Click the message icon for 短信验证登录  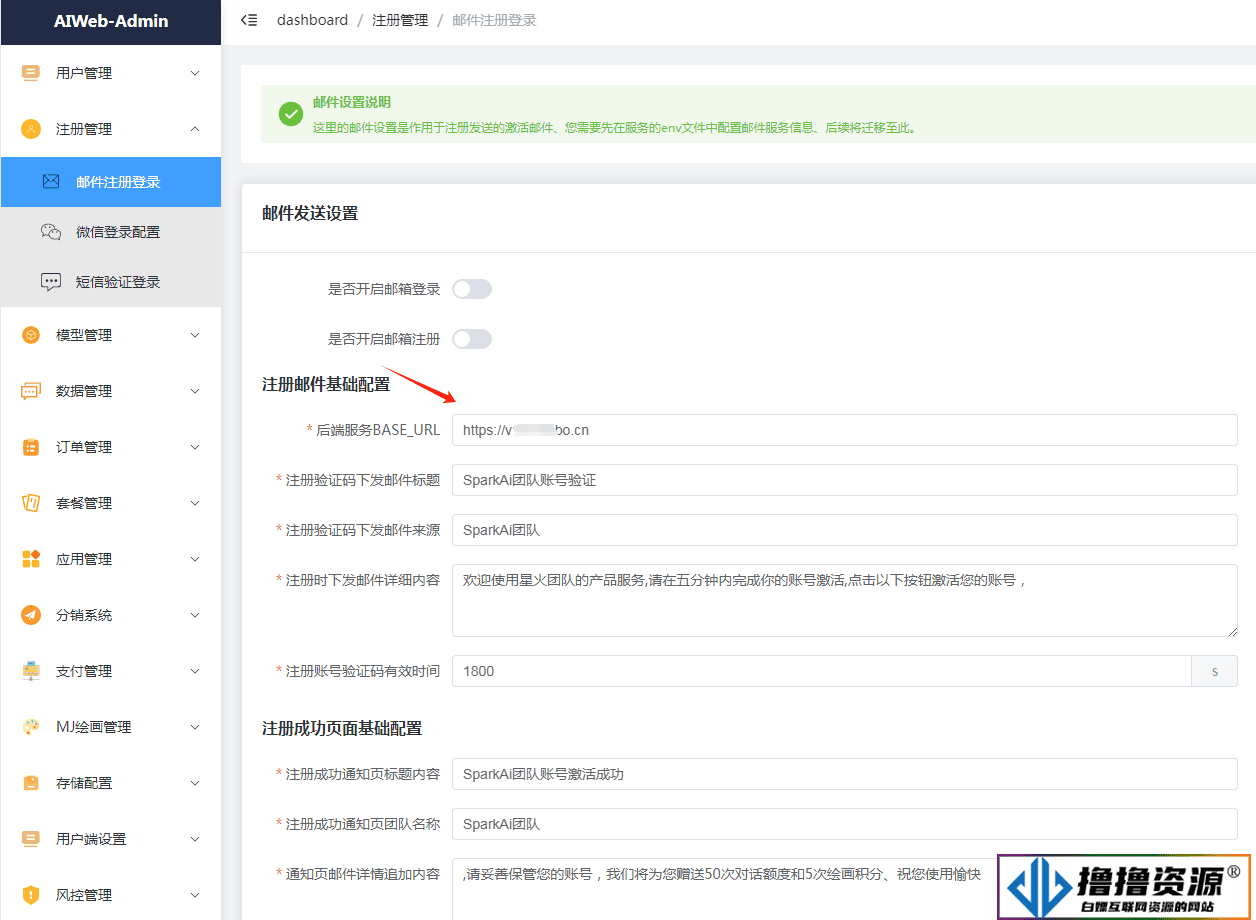click(51, 282)
